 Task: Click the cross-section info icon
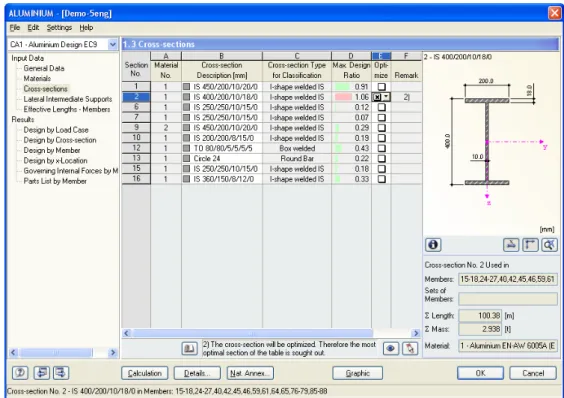(433, 245)
